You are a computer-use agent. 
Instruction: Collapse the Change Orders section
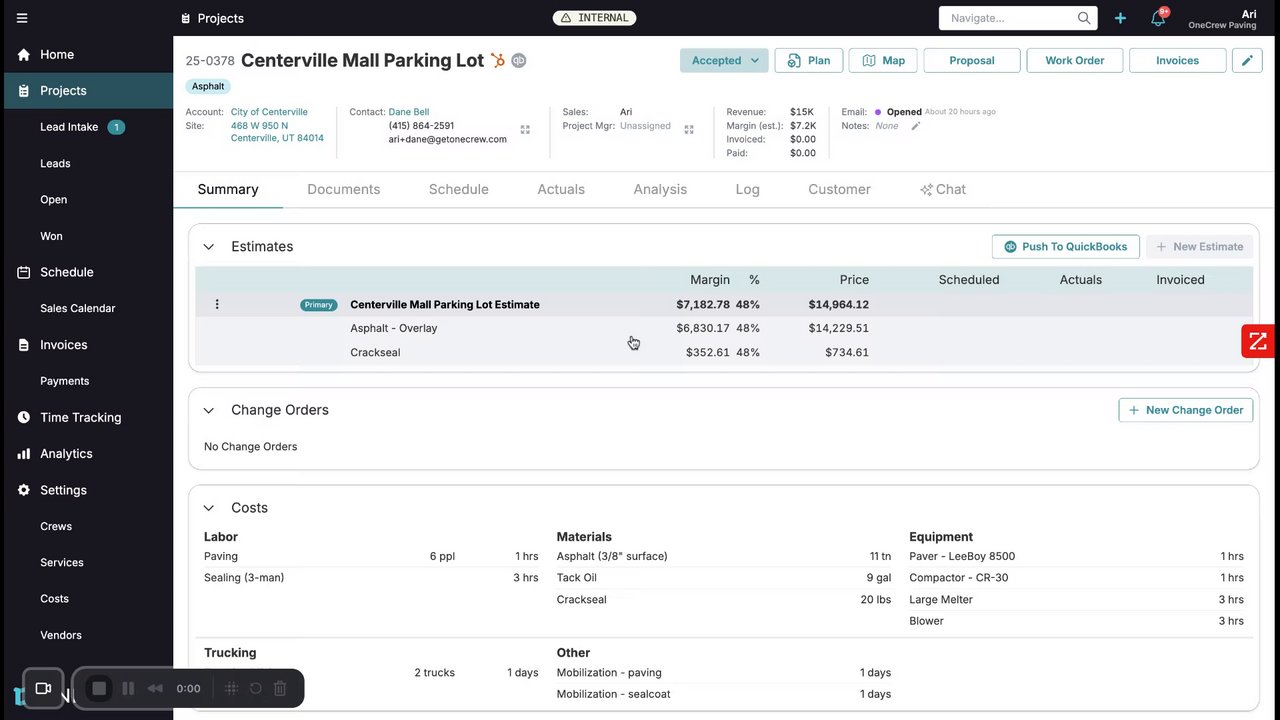pyautogui.click(x=209, y=410)
